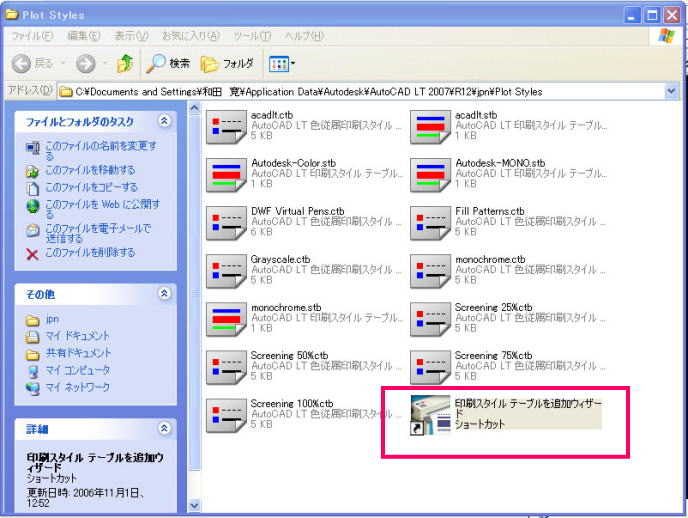
Task: Click the task pane scrollbar down arrow
Action: (195, 505)
